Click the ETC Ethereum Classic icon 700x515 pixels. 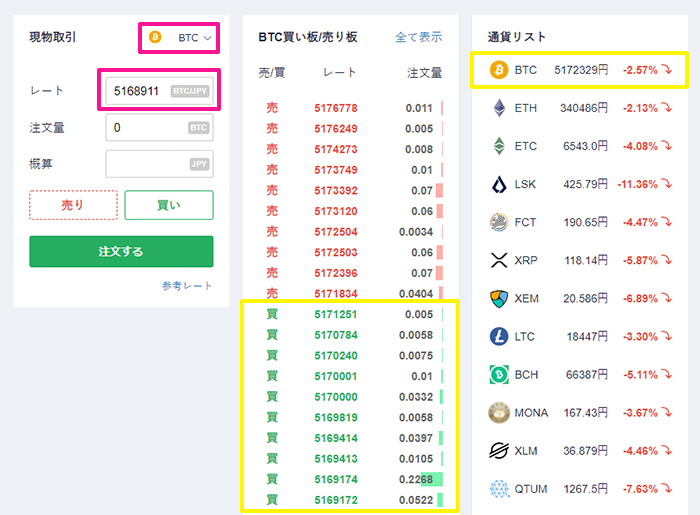pos(499,146)
